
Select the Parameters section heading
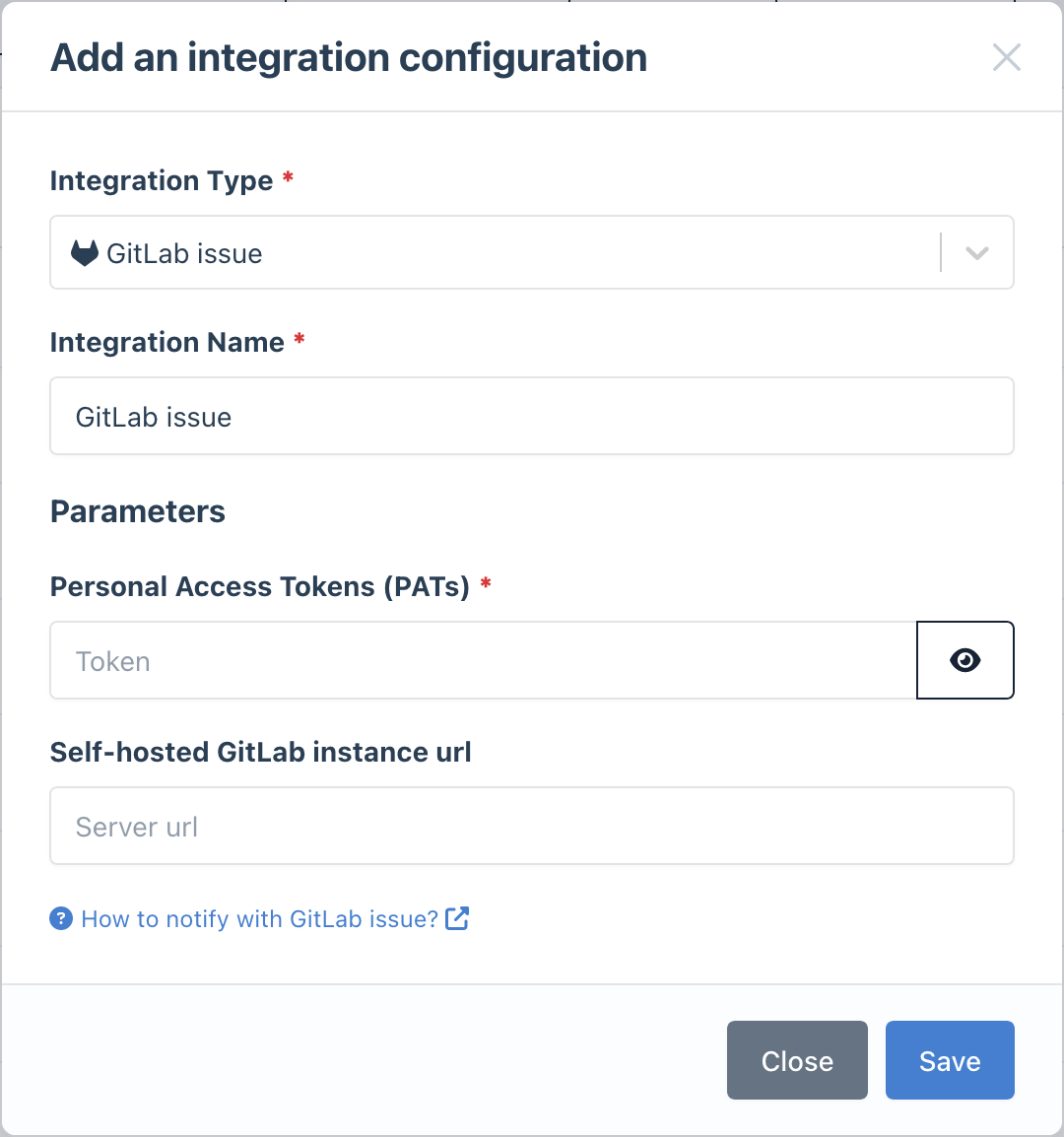click(137, 511)
